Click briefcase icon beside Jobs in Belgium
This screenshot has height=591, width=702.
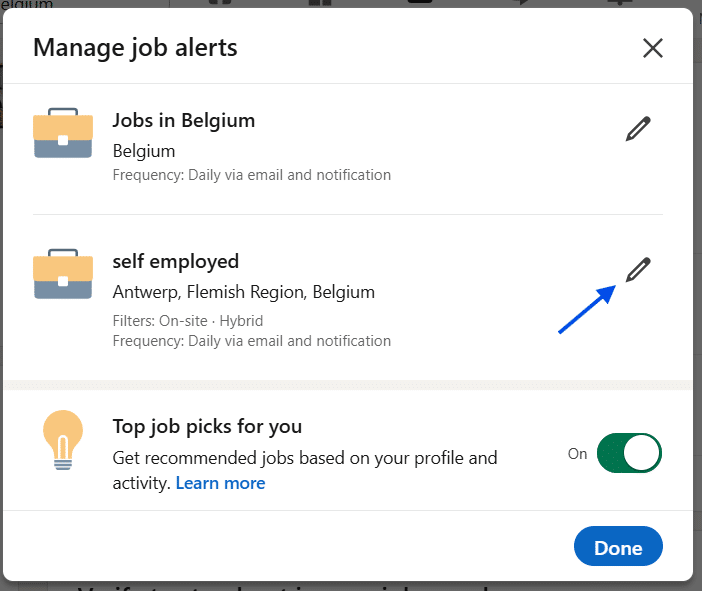point(63,136)
